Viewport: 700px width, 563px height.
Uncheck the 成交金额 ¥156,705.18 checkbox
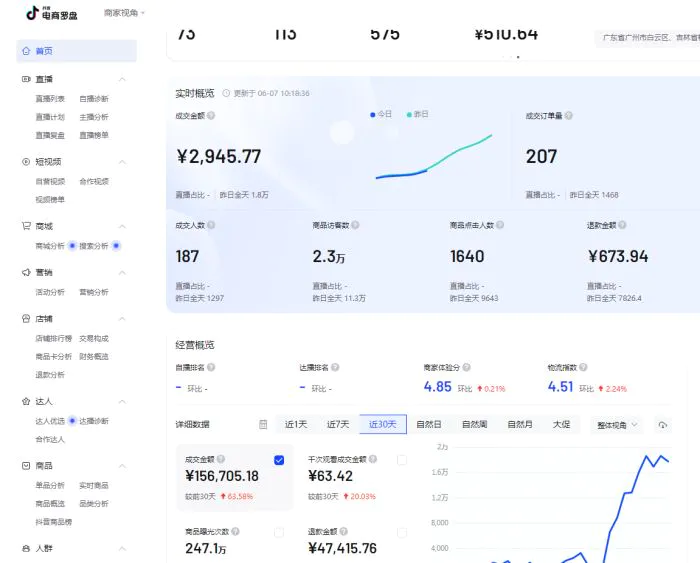point(279,460)
